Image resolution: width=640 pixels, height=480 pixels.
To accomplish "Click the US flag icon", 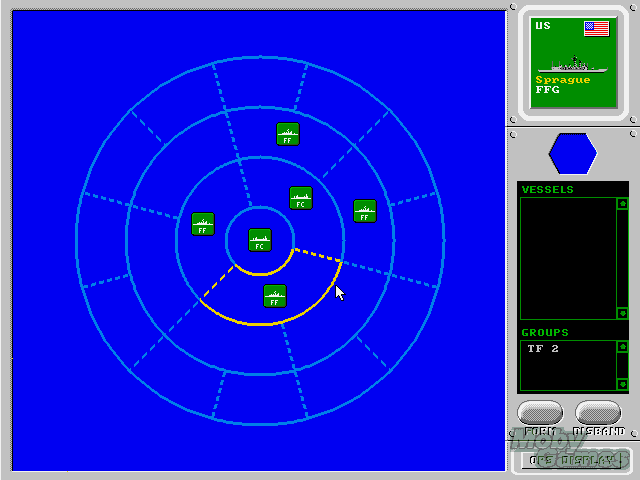I will pyautogui.click(x=596, y=29).
